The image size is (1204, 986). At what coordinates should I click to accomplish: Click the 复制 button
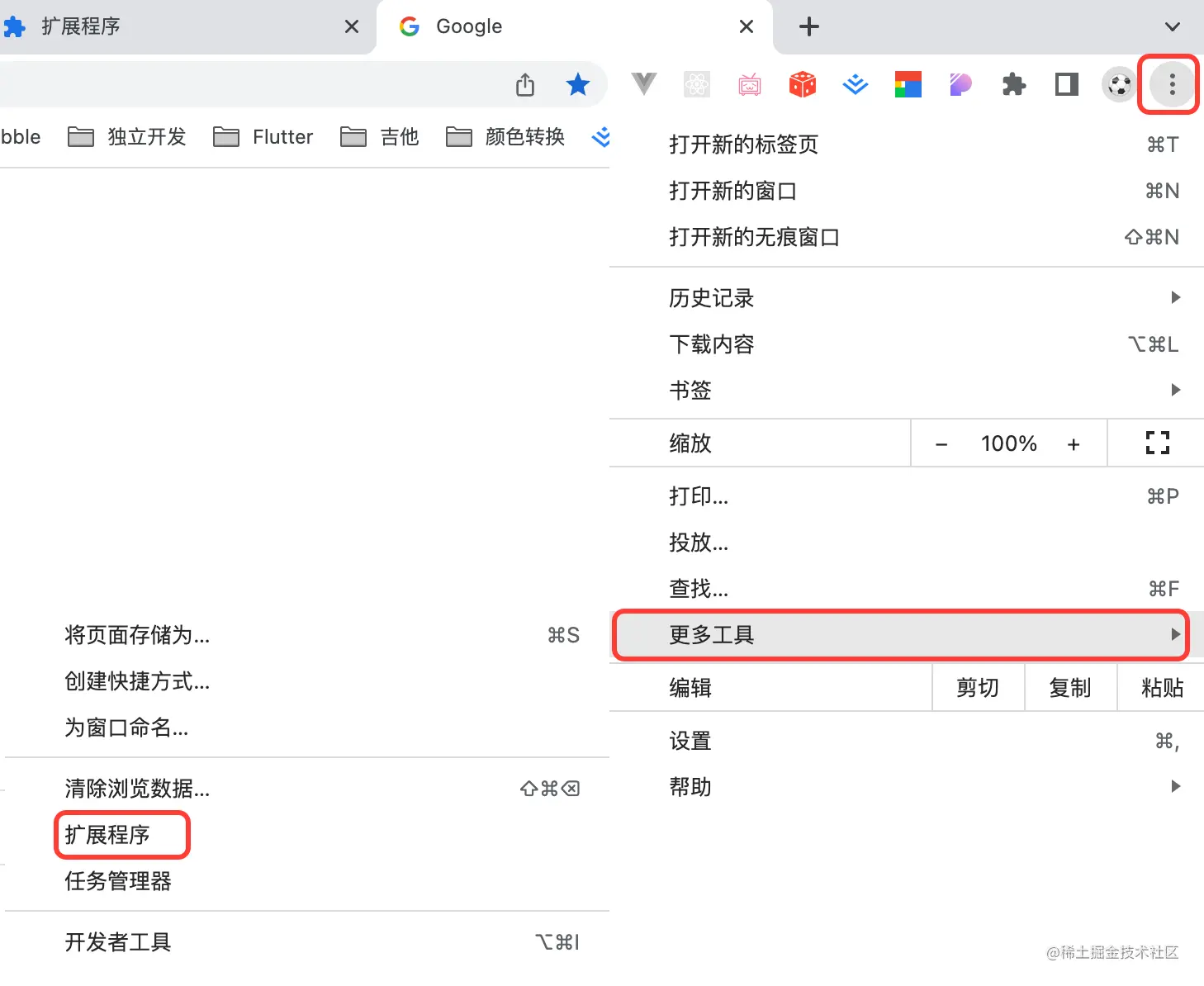pyautogui.click(x=1071, y=688)
